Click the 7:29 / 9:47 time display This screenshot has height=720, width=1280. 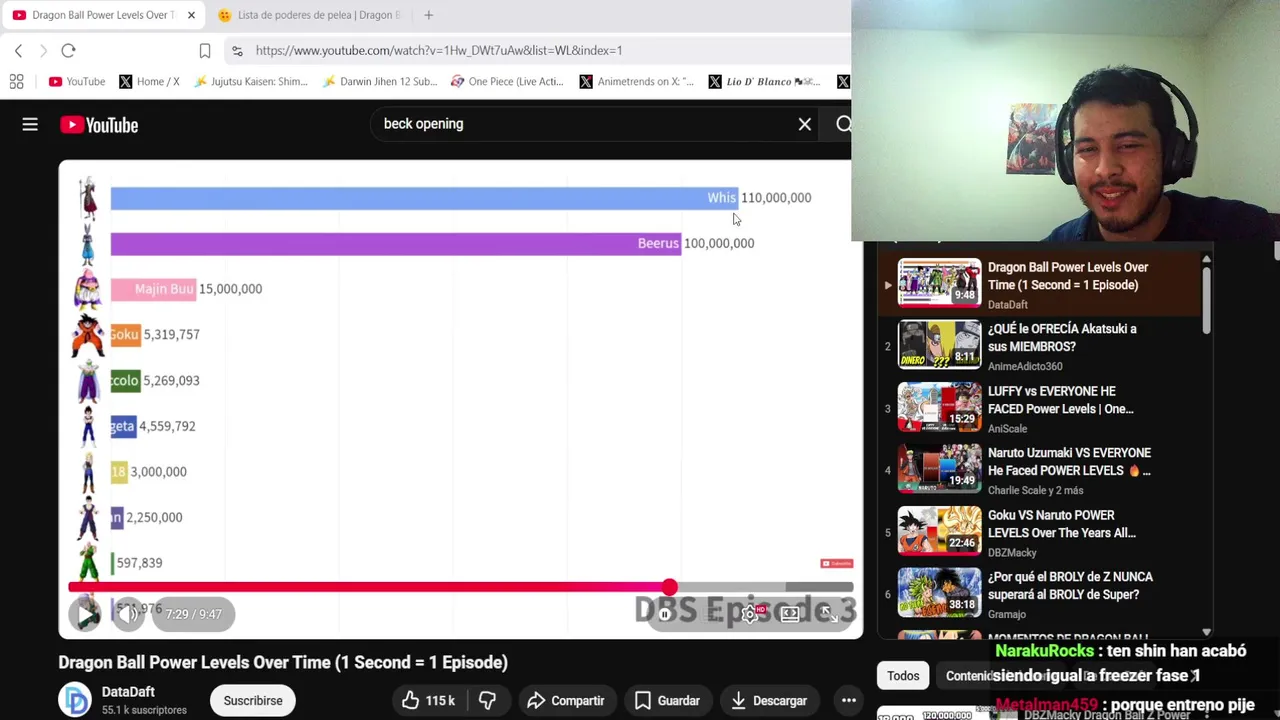pos(194,614)
